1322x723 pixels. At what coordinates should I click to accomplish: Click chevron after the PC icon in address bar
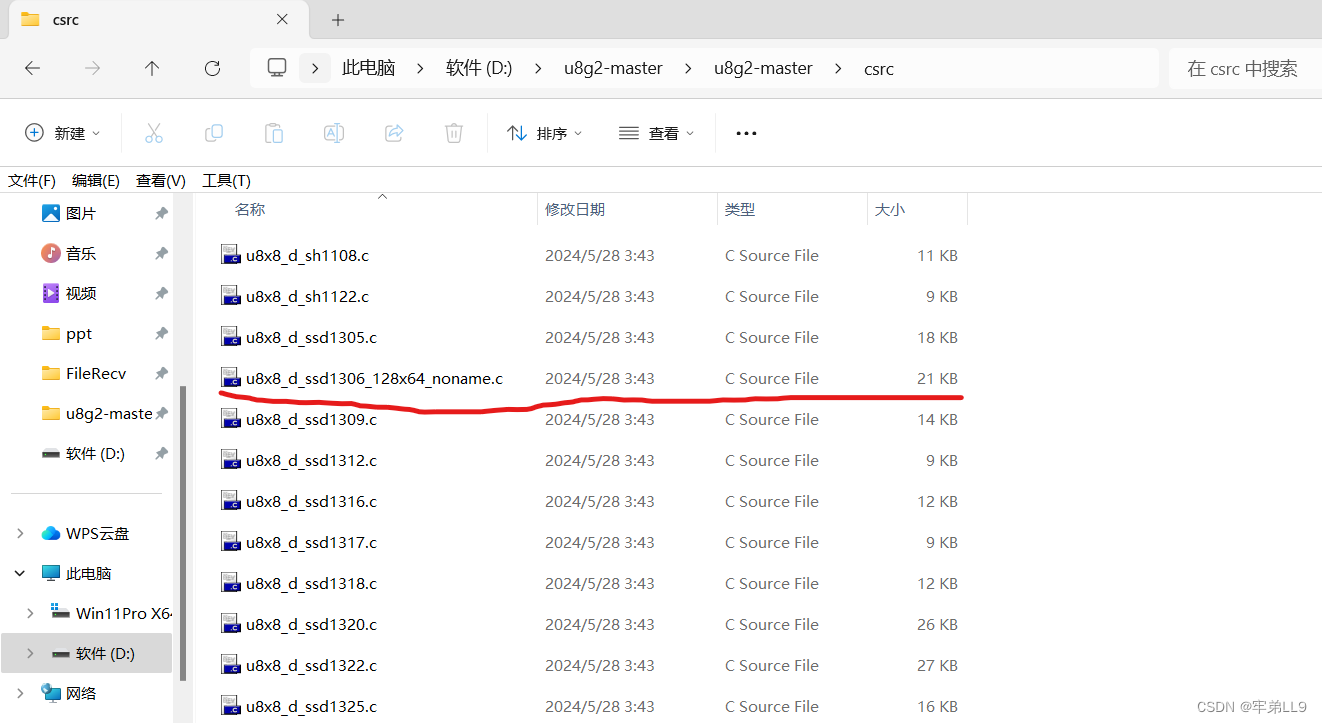(315, 68)
